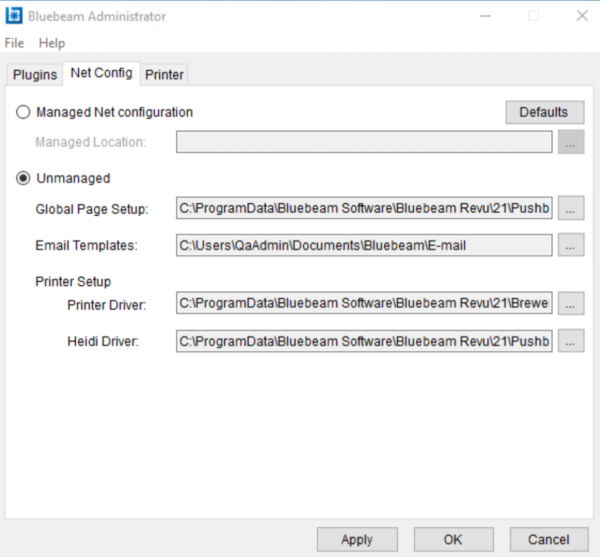Click inside the Global Page Setup field
600x557 pixels.
(x=364, y=209)
